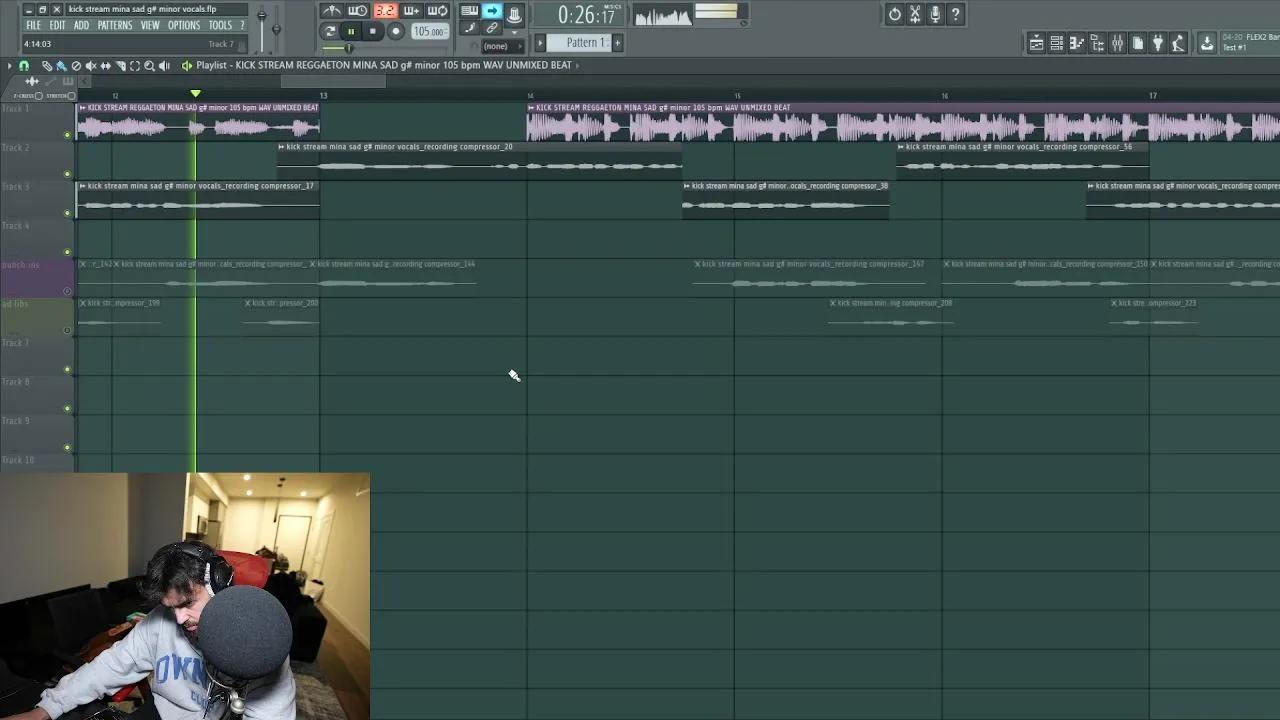
Task: Click the download content library icon
Action: point(1207,43)
